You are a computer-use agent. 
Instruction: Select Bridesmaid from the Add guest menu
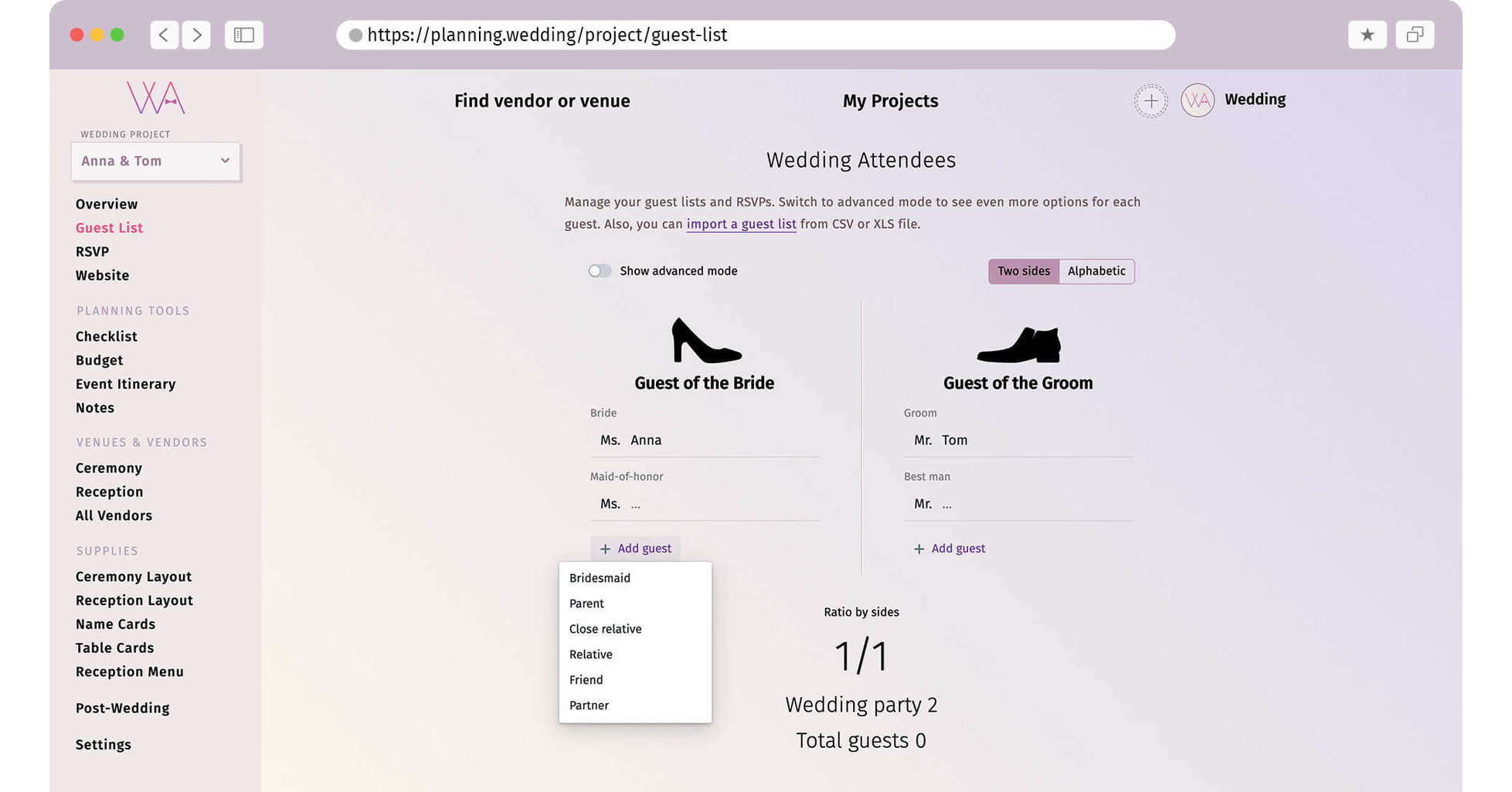[600, 577]
